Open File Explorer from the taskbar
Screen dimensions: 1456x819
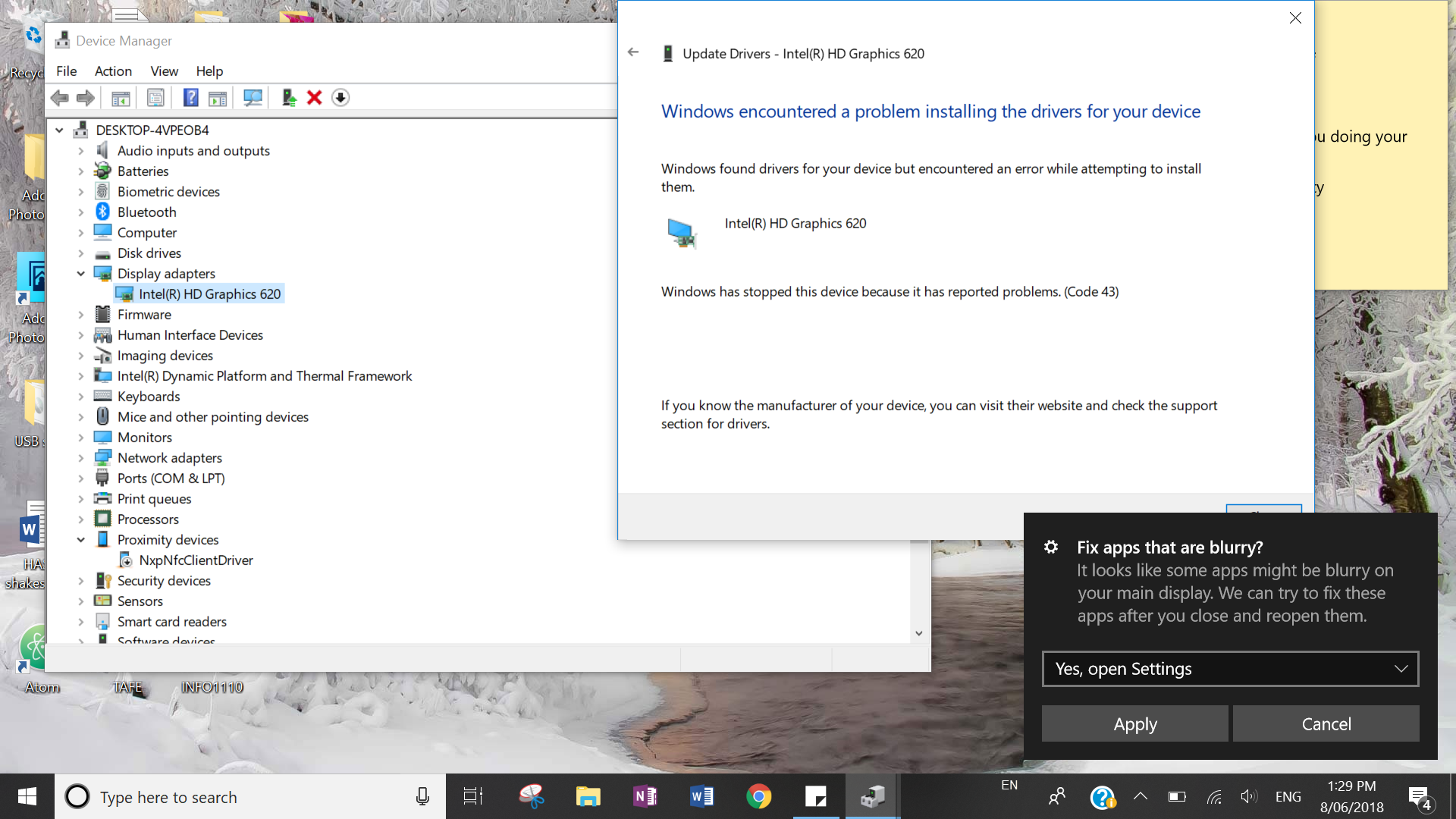click(x=588, y=796)
